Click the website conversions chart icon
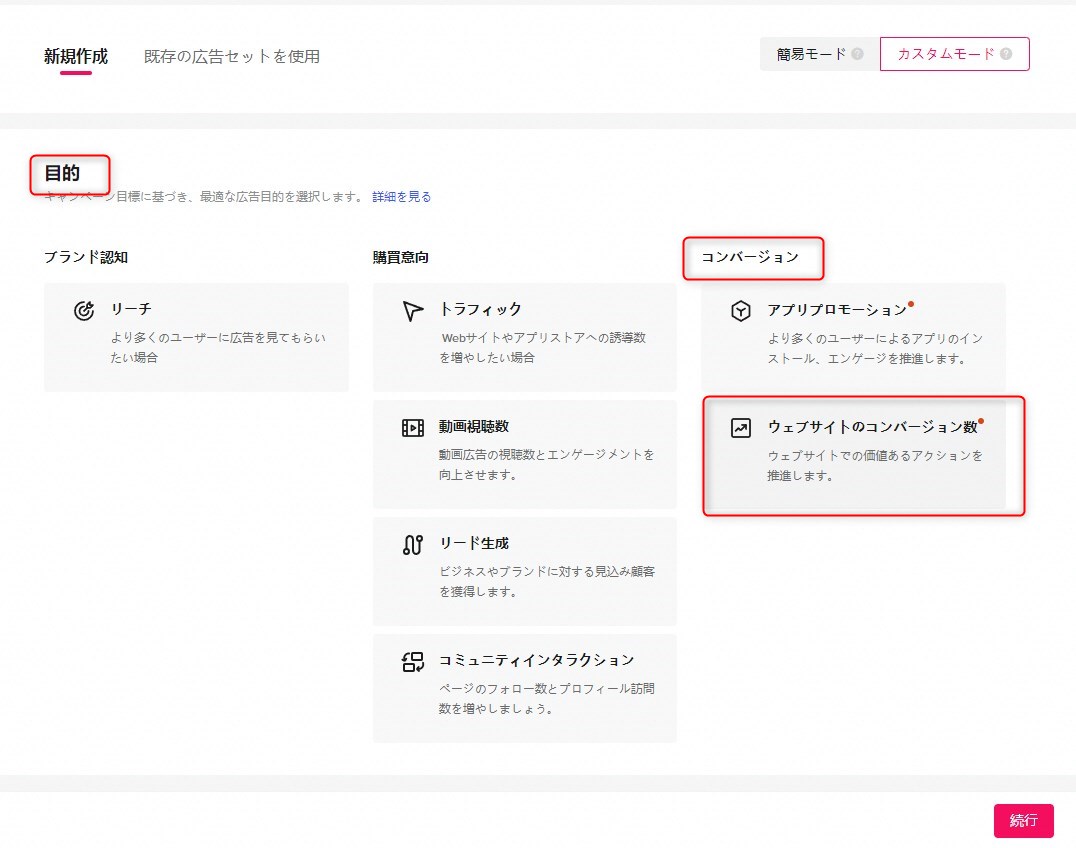The height and width of the screenshot is (848, 1076). pos(740,428)
